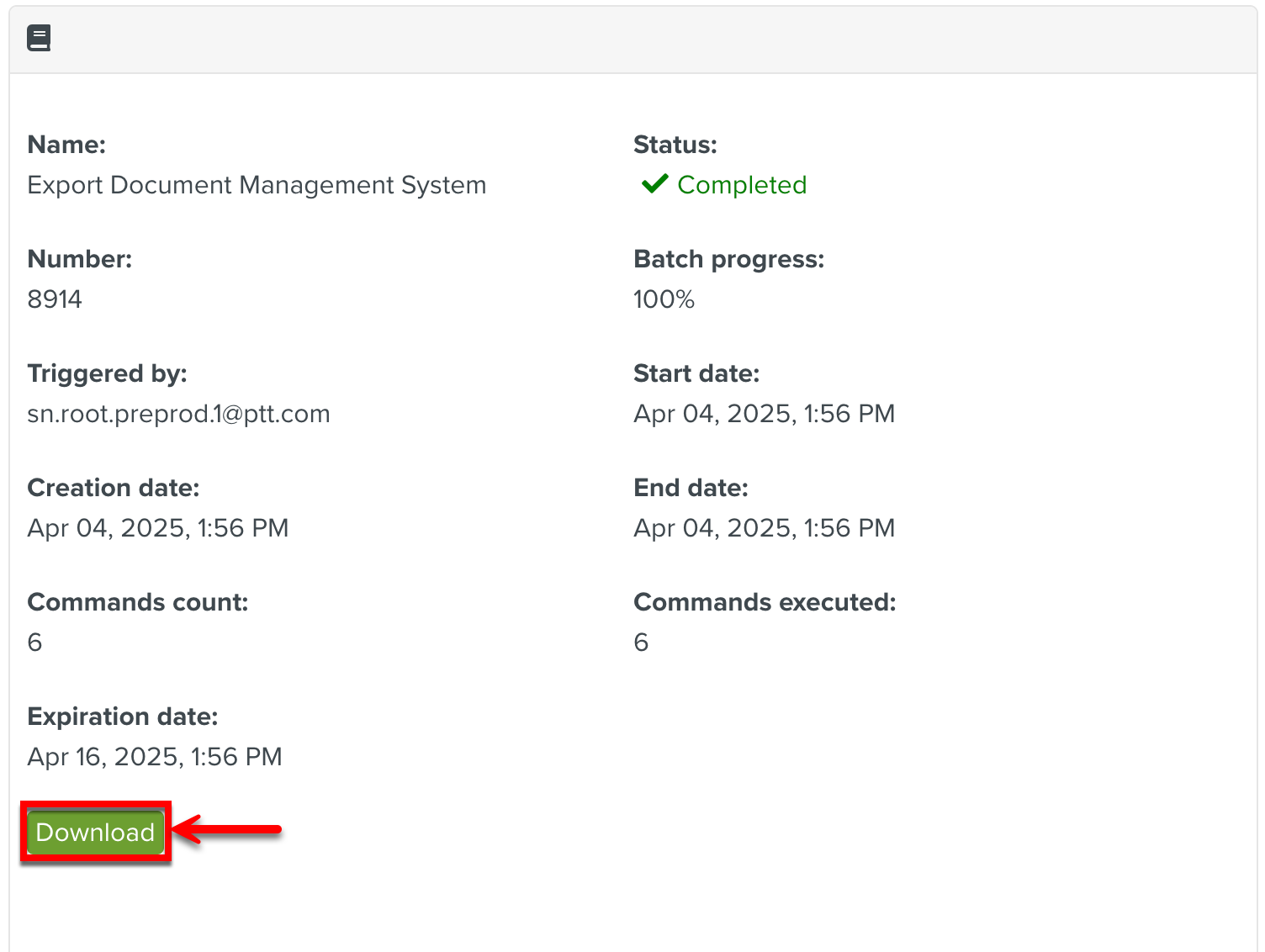Select the Export Document Management System name
Viewport: 1265px width, 952px height.
click(x=257, y=185)
